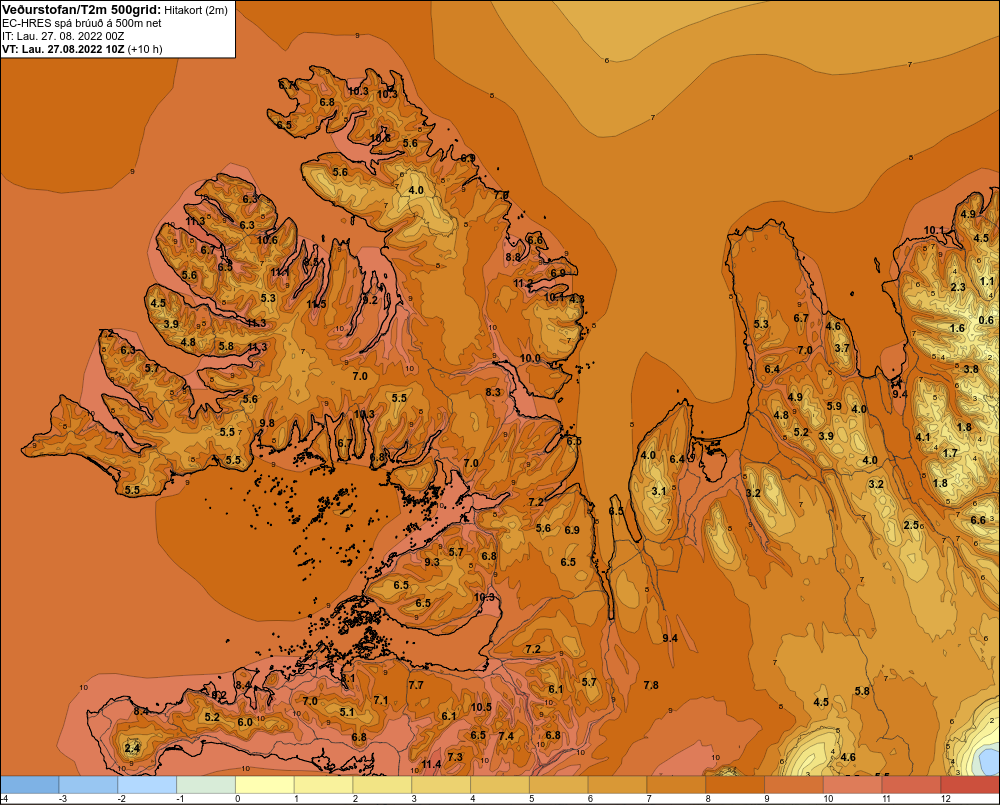Click the '1.6' temperature label

(x=957, y=328)
